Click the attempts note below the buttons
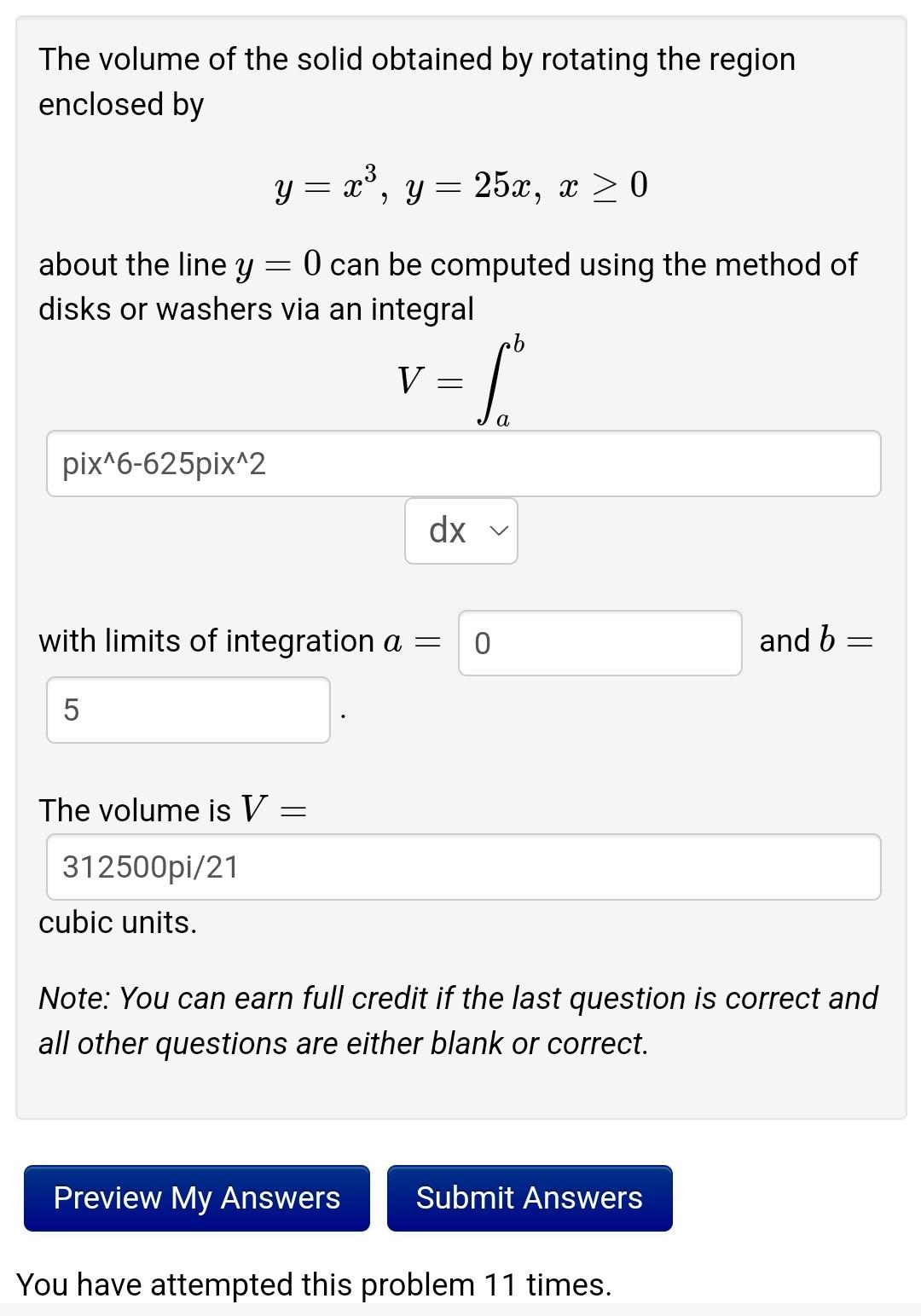921x1316 pixels. (316, 1283)
